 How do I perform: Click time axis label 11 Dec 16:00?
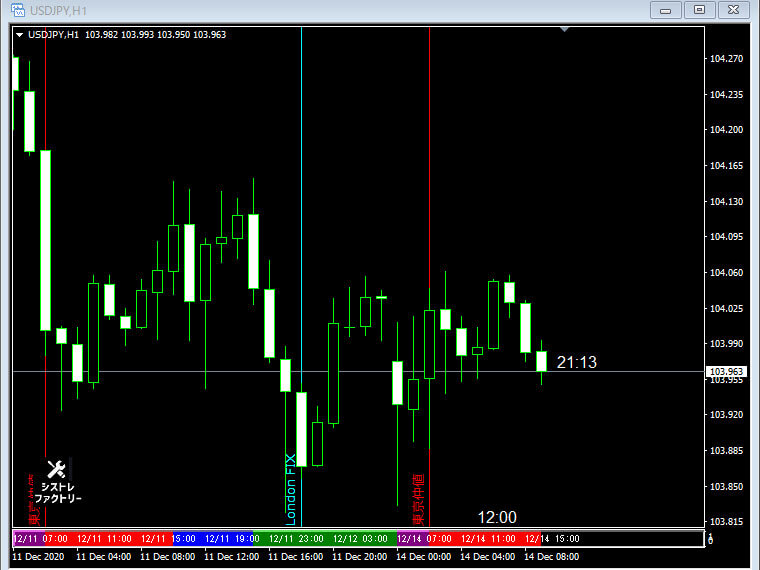(295, 556)
